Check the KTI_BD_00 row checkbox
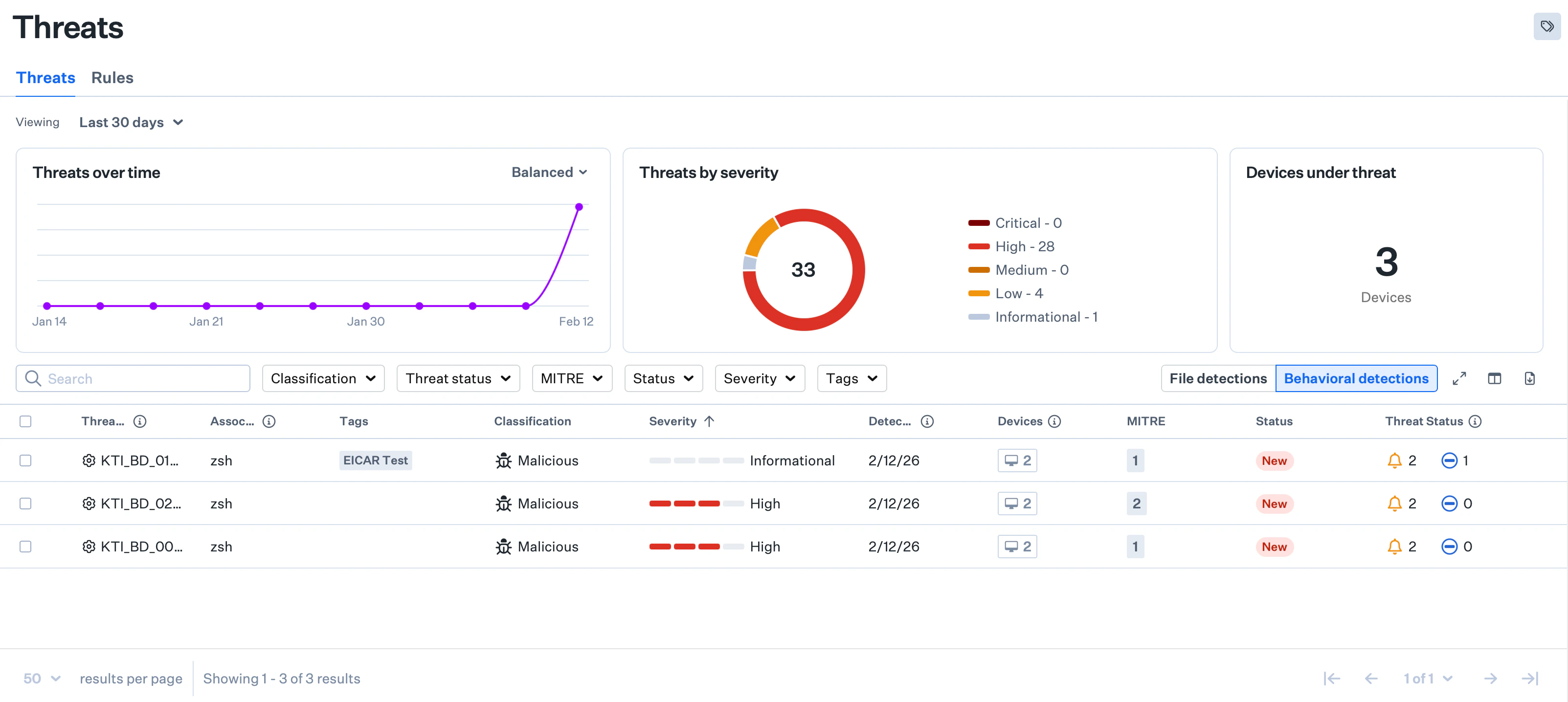Screen dimensions: 1568x702 [25, 546]
